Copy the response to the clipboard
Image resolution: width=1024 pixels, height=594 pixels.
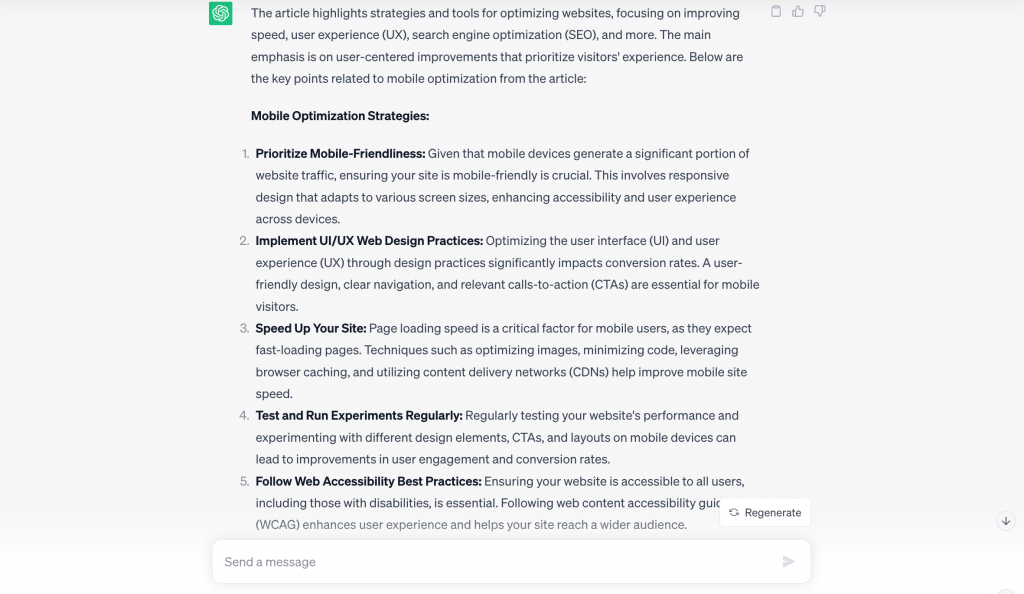776,11
